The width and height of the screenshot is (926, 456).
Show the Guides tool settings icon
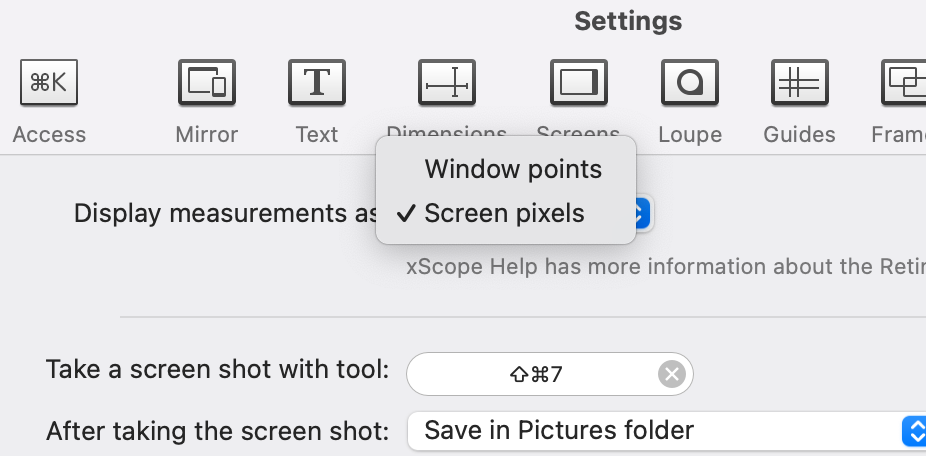click(x=799, y=82)
